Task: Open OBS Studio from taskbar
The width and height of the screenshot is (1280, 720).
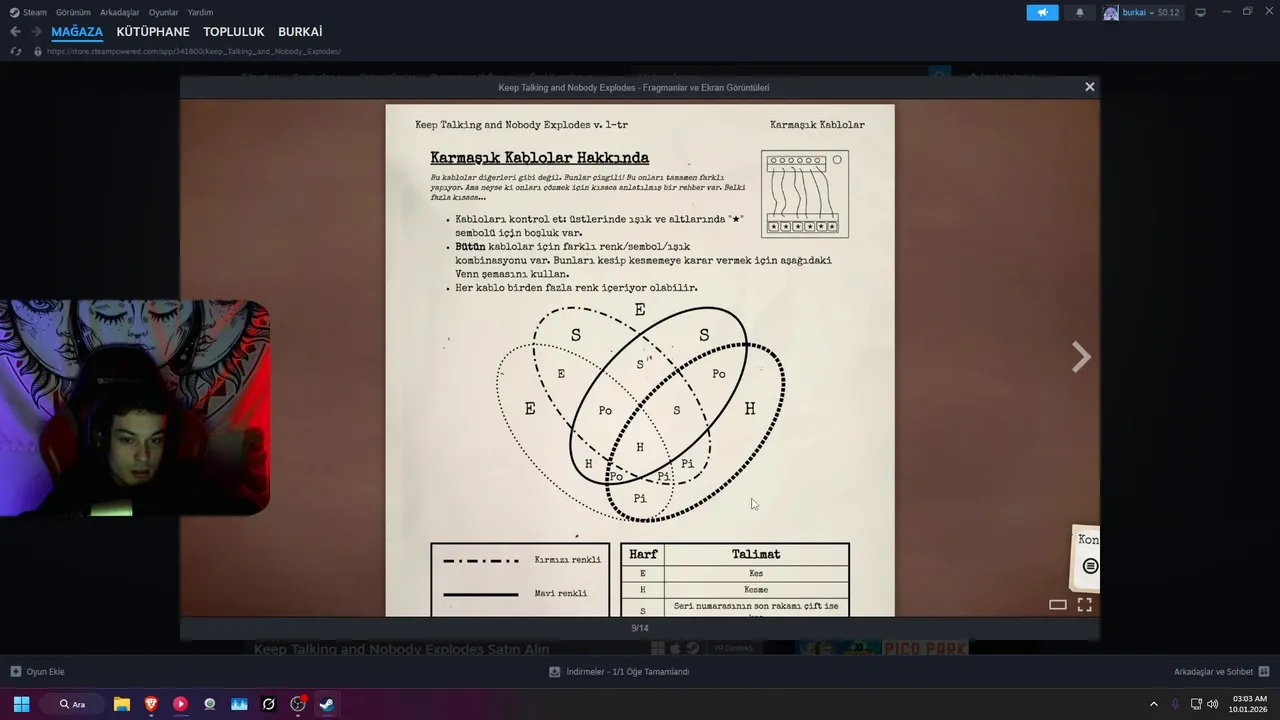Action: 297,704
